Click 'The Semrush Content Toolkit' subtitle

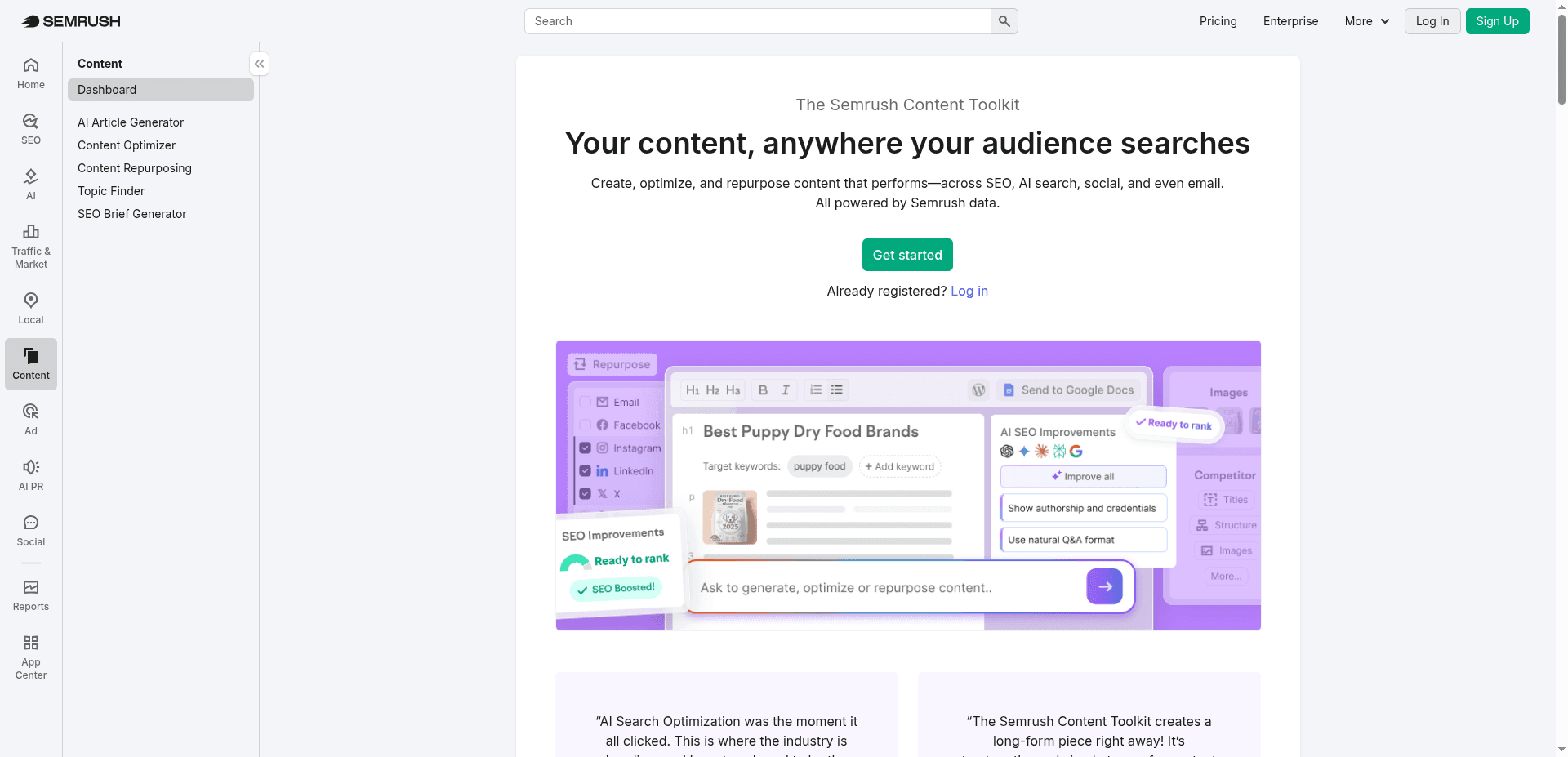point(907,105)
